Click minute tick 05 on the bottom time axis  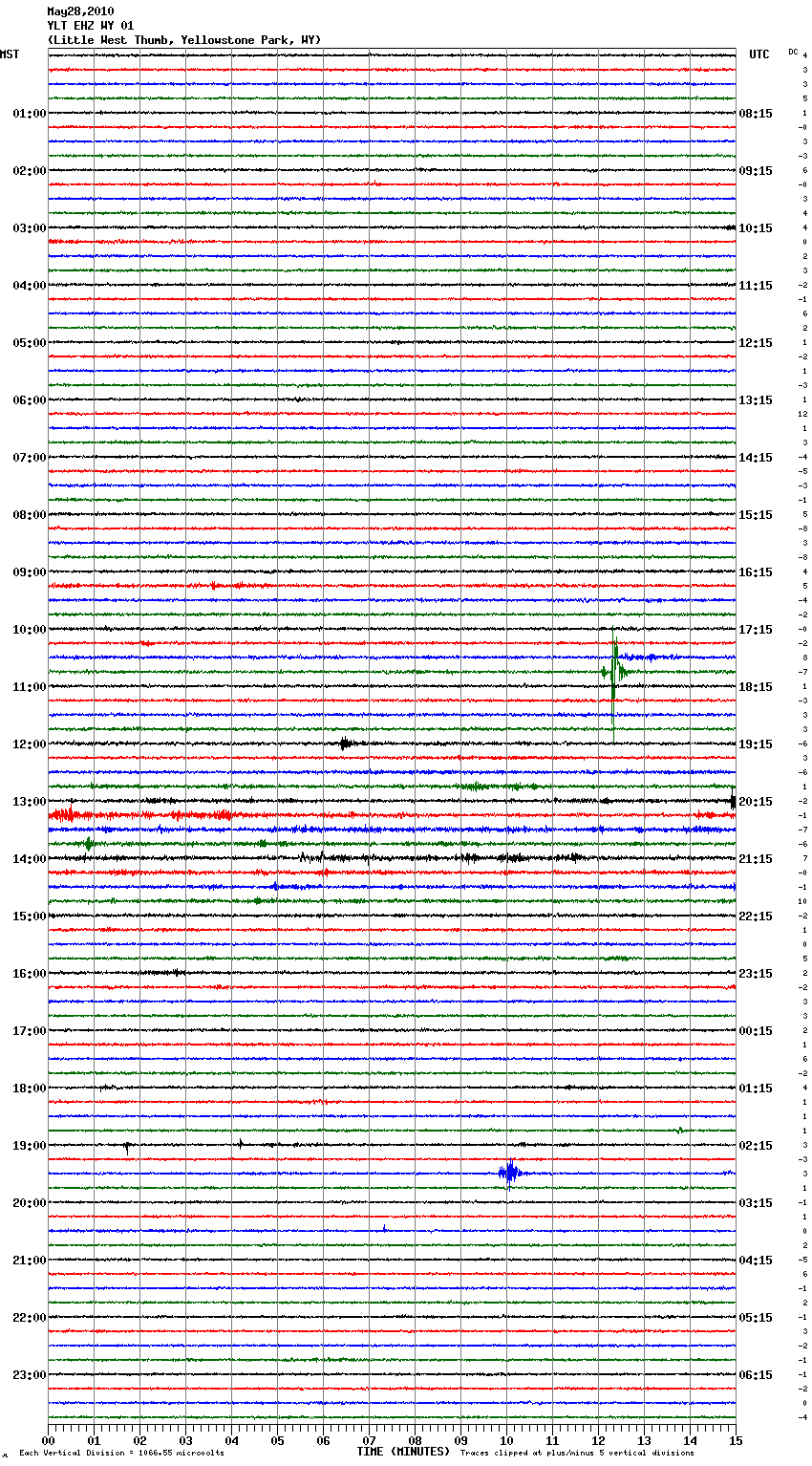point(277,1440)
